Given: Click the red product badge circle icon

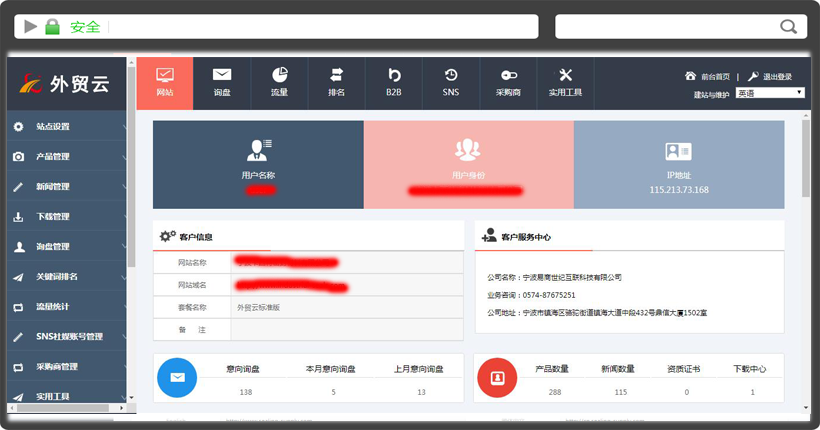Looking at the screenshot, I should 497,378.
